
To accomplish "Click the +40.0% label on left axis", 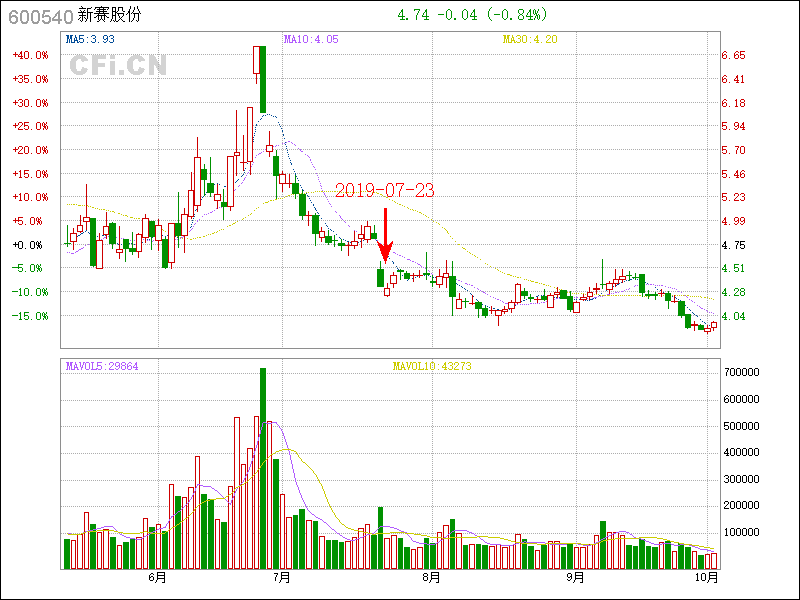I will 29,55.
